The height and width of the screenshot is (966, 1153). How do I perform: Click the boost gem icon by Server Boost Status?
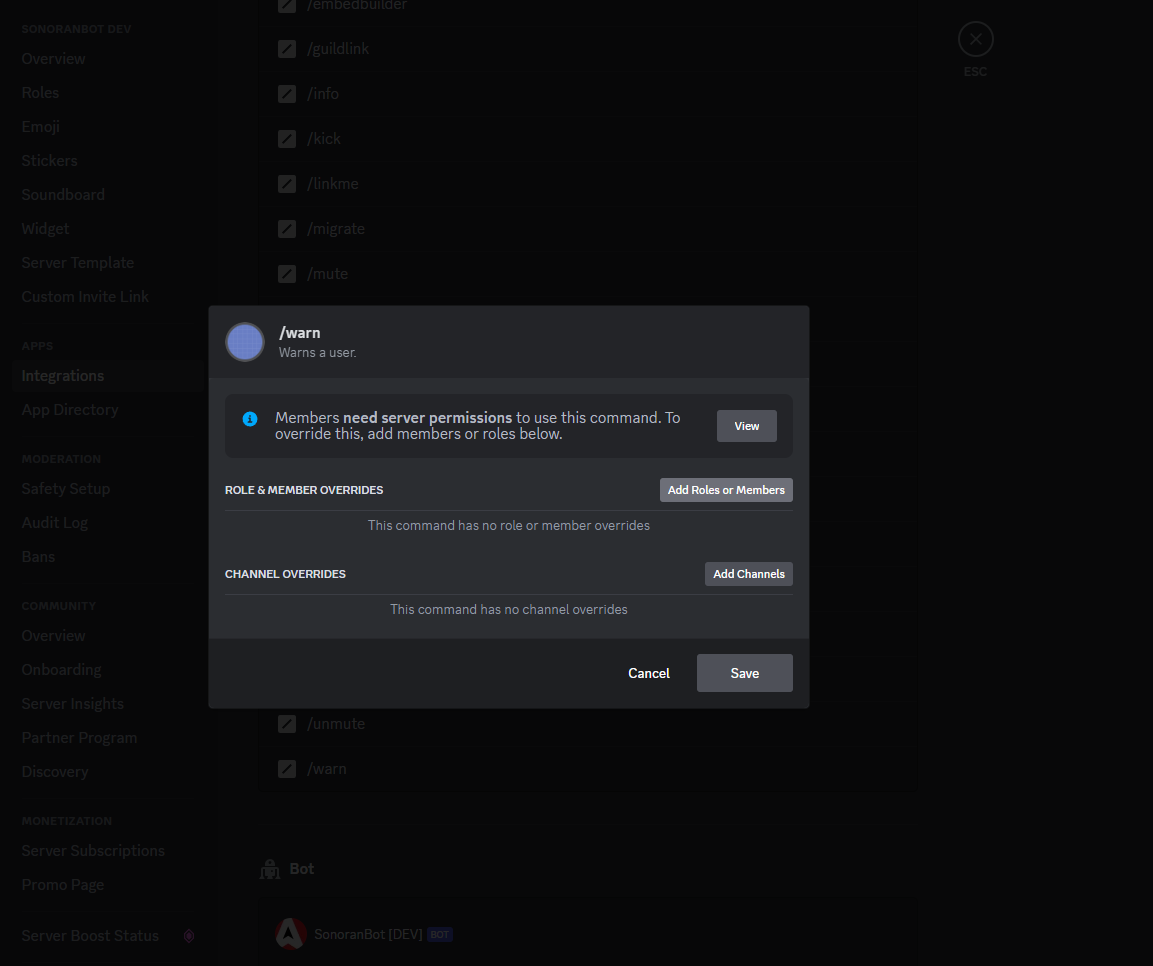point(189,936)
